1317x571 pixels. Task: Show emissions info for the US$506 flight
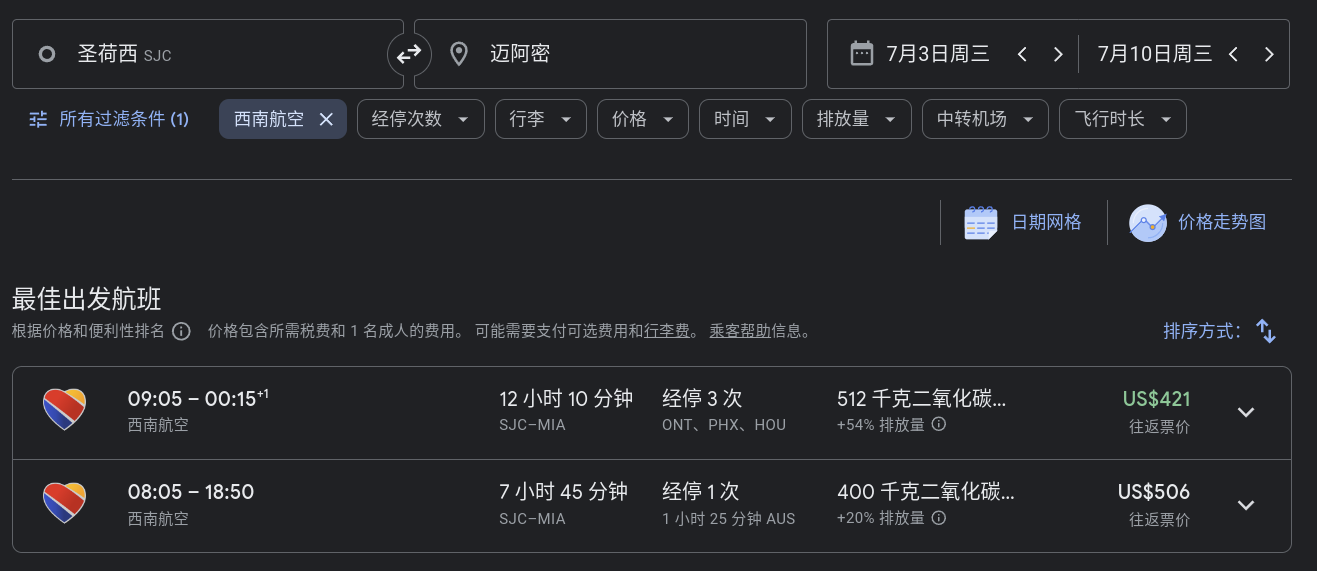939,518
